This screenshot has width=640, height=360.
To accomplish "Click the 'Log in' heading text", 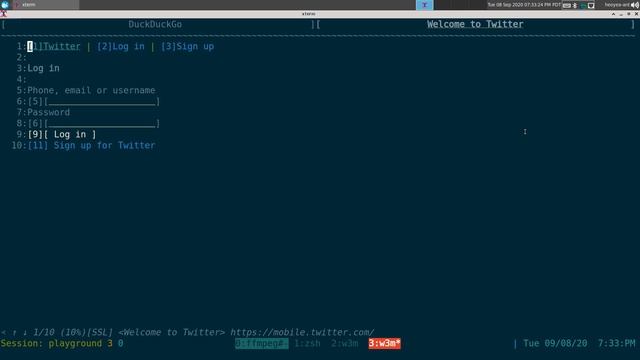I will (x=43, y=68).
